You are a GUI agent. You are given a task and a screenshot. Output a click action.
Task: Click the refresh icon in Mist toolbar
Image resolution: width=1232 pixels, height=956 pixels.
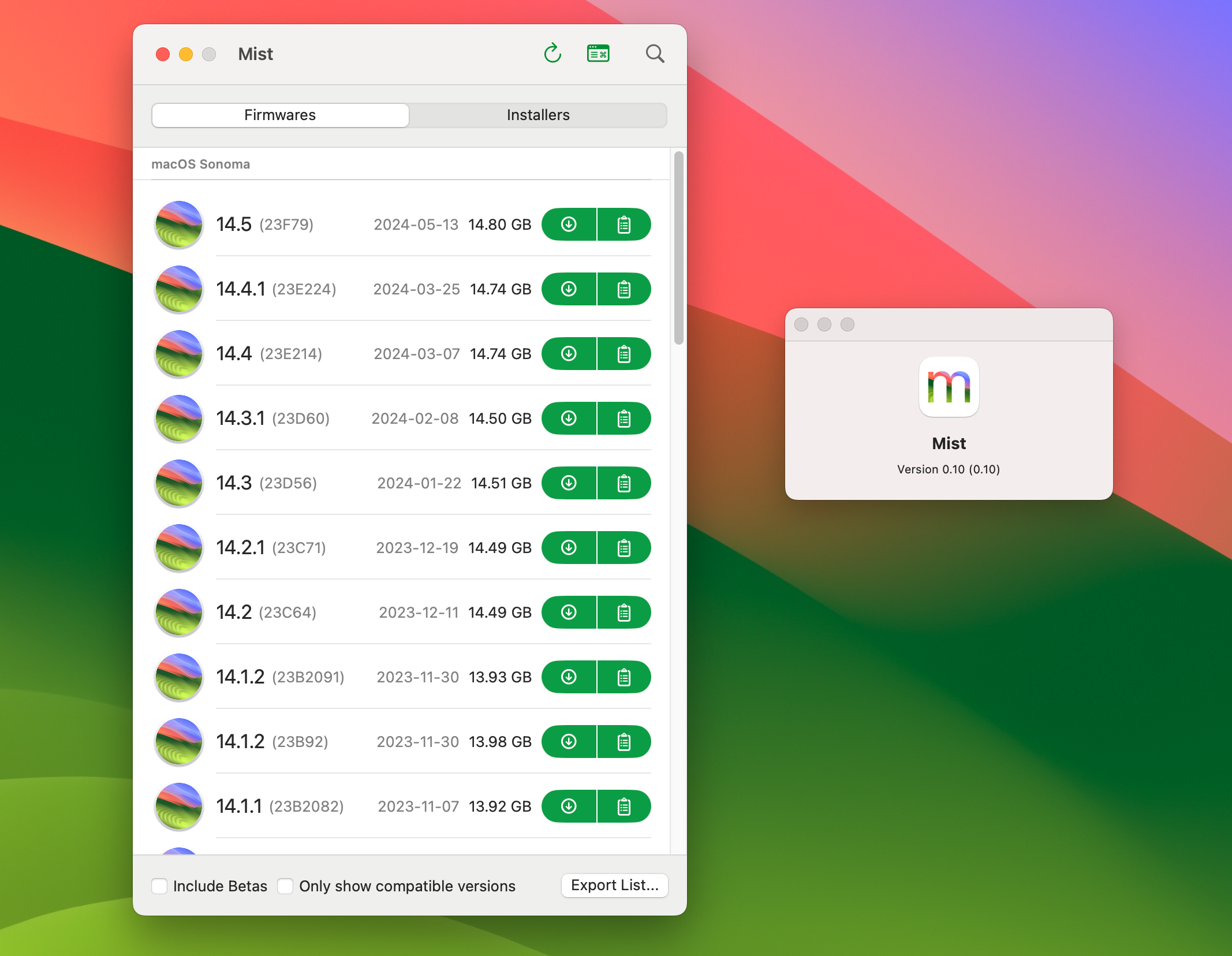pyautogui.click(x=552, y=53)
